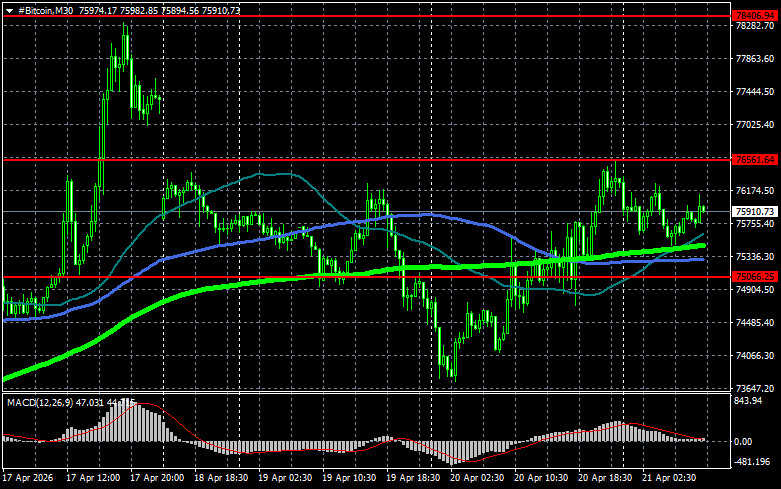Select the red 76561.64 price level label

[755, 160]
